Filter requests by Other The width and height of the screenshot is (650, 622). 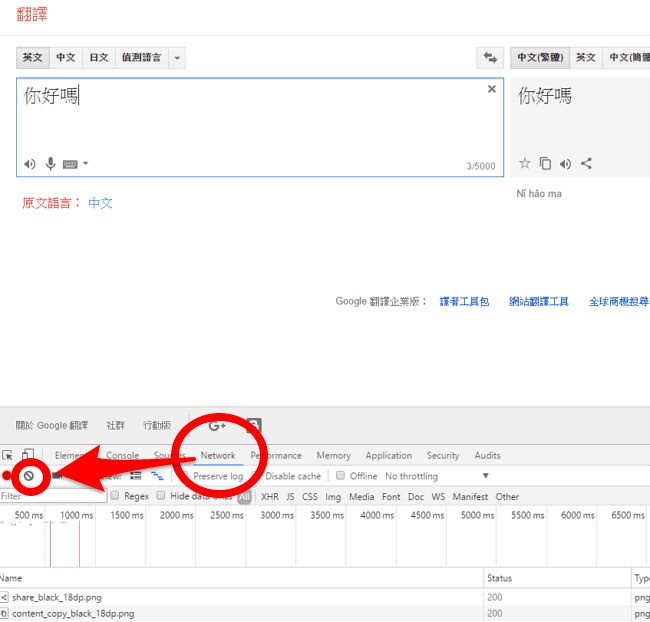point(507,496)
